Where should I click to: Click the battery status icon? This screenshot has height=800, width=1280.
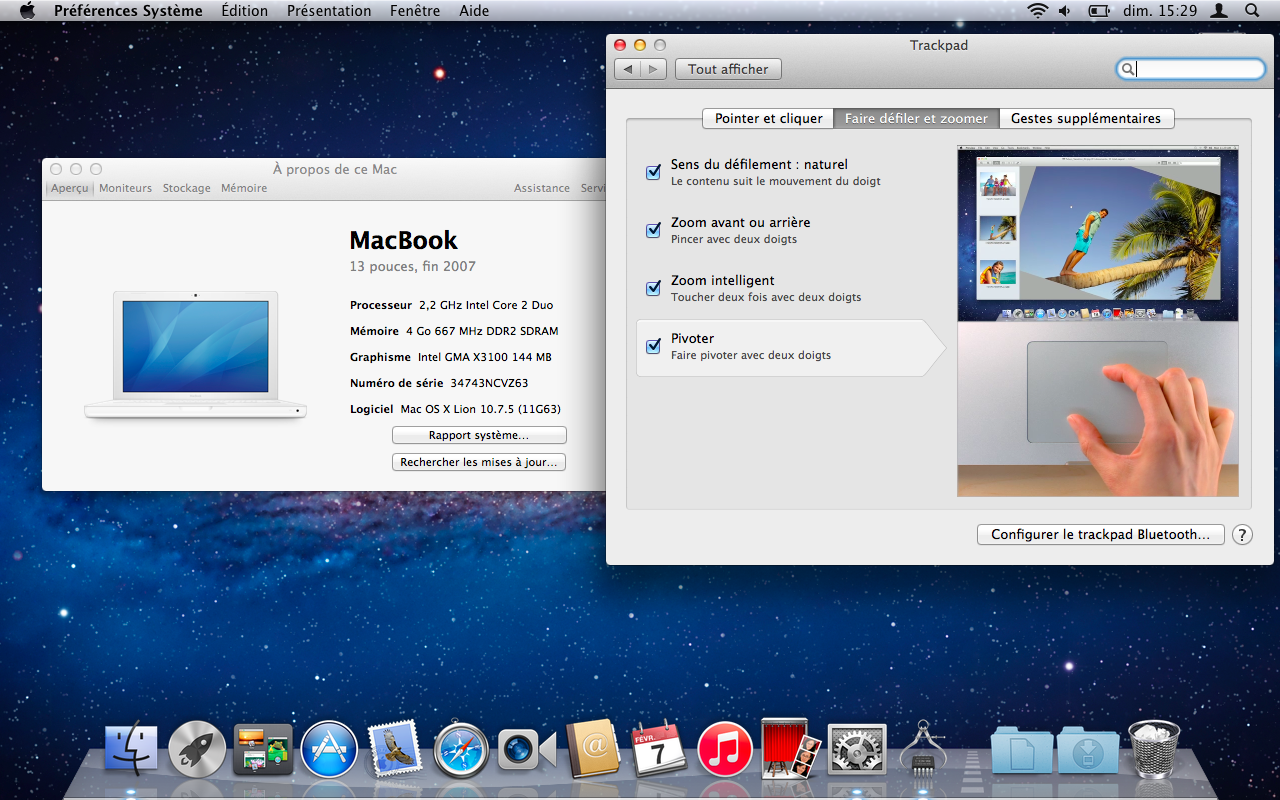[x=1099, y=11]
